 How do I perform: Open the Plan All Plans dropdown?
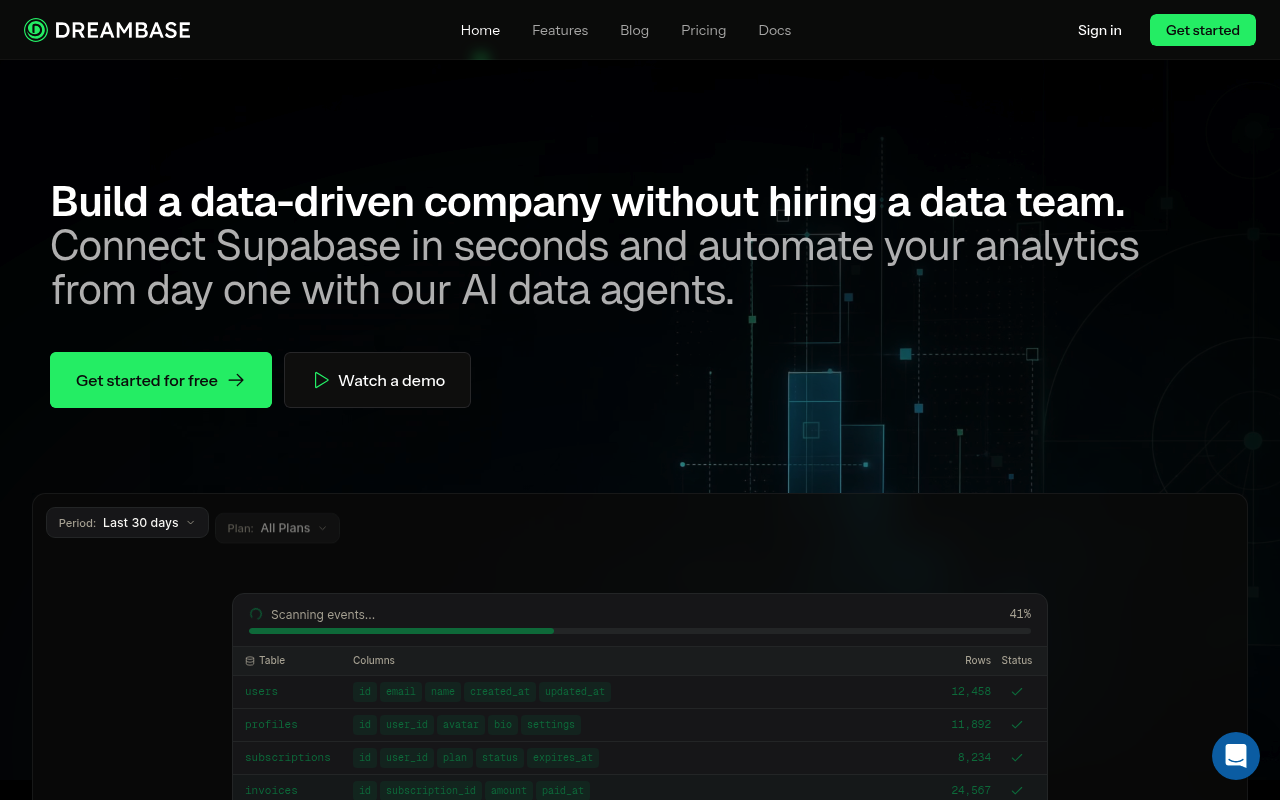pyautogui.click(x=277, y=528)
